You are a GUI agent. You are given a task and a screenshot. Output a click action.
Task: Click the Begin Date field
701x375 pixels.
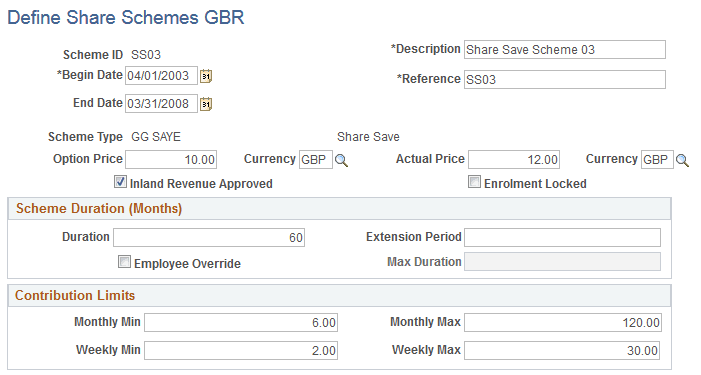pos(161,76)
